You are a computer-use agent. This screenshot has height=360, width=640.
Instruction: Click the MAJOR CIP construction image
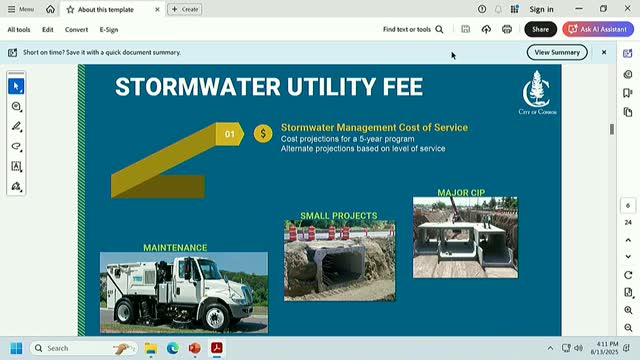coord(465,238)
